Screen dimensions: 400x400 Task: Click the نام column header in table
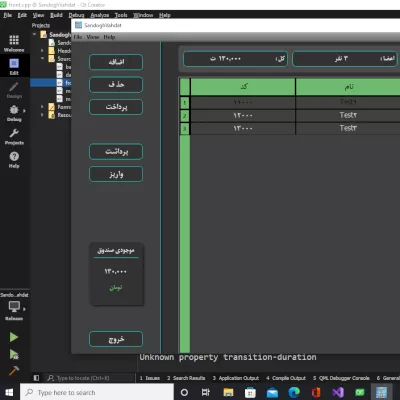pos(348,87)
